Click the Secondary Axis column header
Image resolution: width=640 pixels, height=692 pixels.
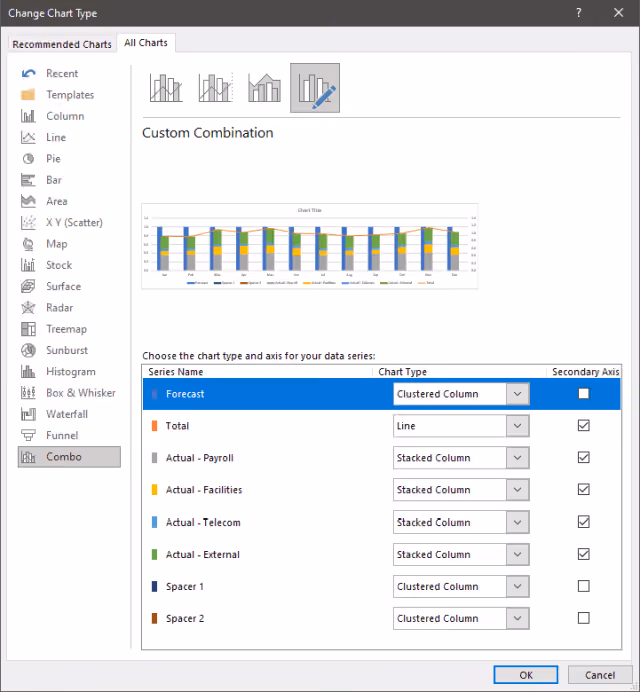pyautogui.click(x=586, y=372)
